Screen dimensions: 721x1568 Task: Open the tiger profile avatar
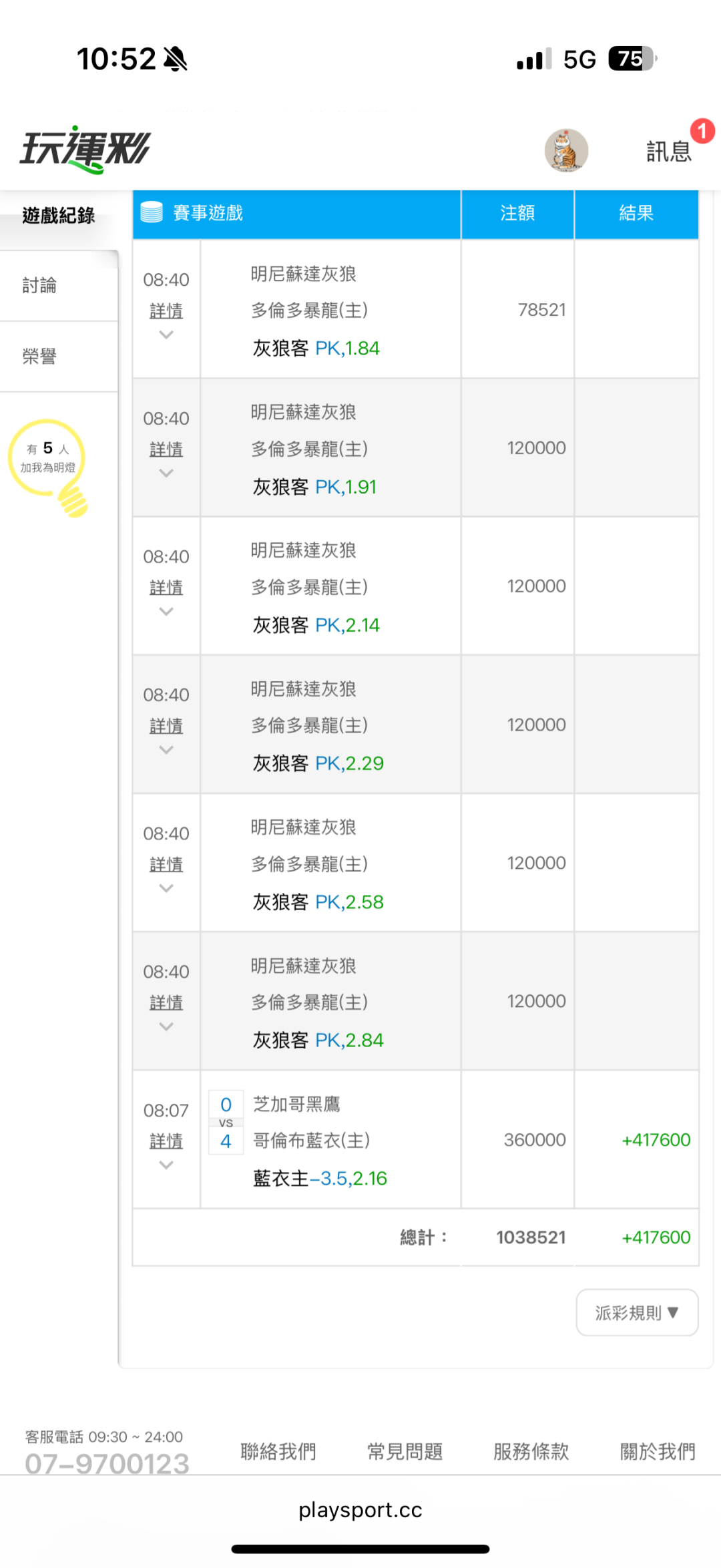point(566,151)
